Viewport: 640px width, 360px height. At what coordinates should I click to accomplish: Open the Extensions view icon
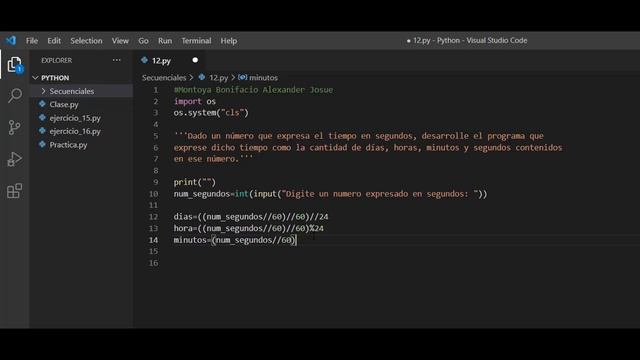(x=15, y=191)
